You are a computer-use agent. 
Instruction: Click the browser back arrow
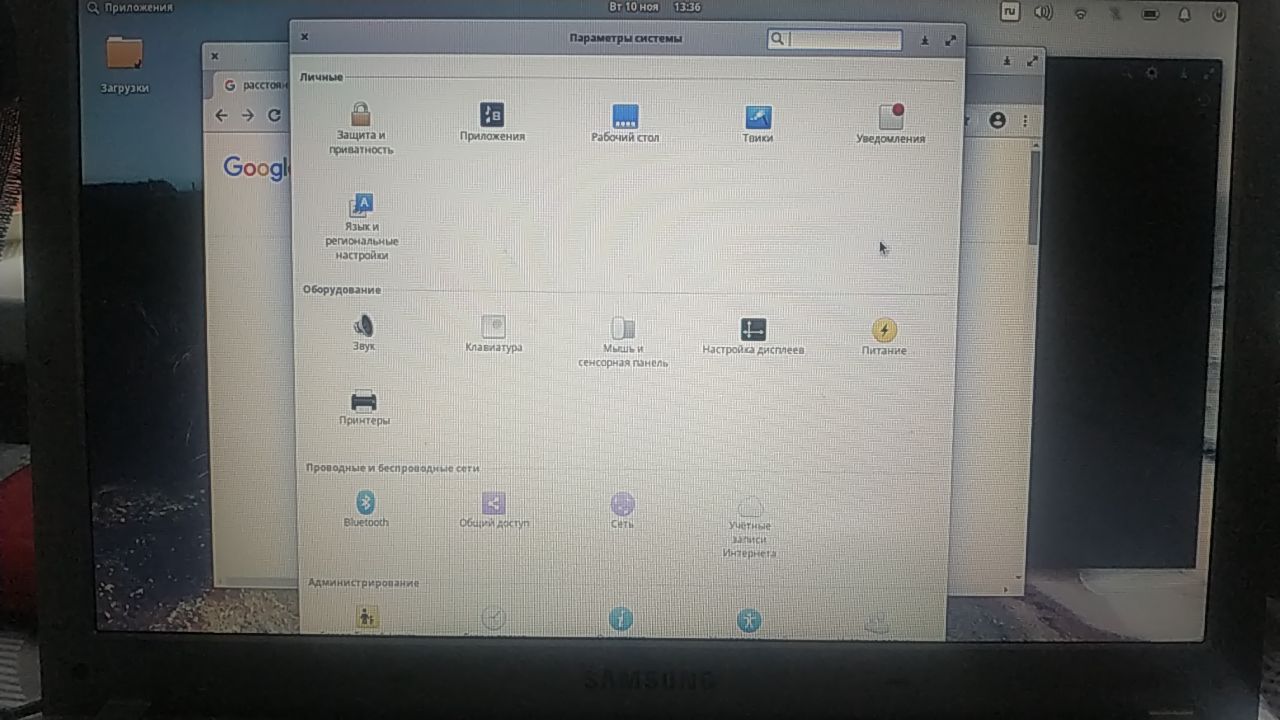click(x=222, y=115)
